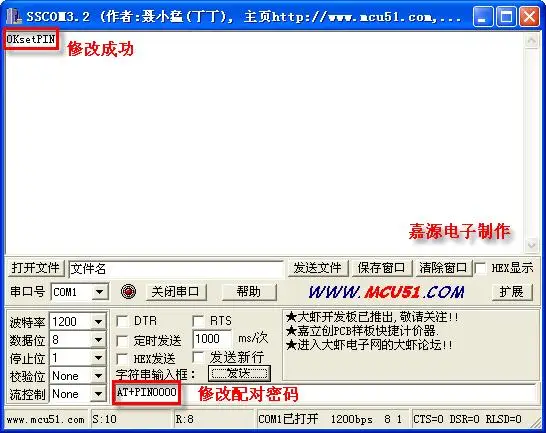The height and width of the screenshot is (433, 546).
Task: Open the 校验位 None dropdown
Action: (99, 376)
